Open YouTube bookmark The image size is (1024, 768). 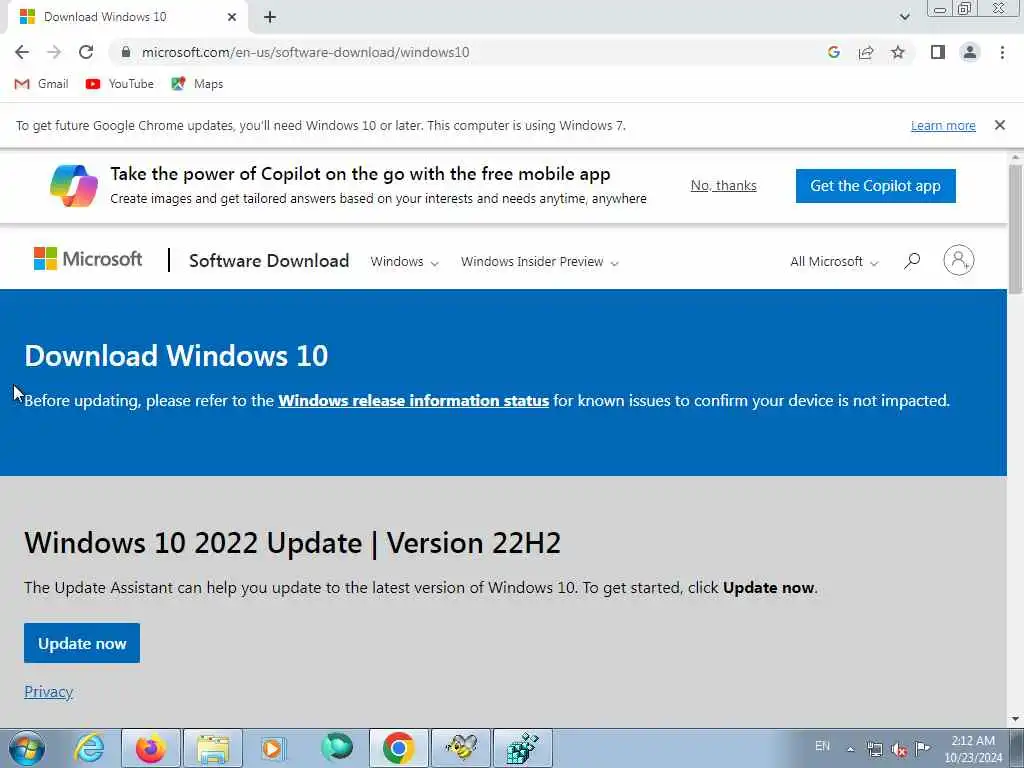click(120, 84)
